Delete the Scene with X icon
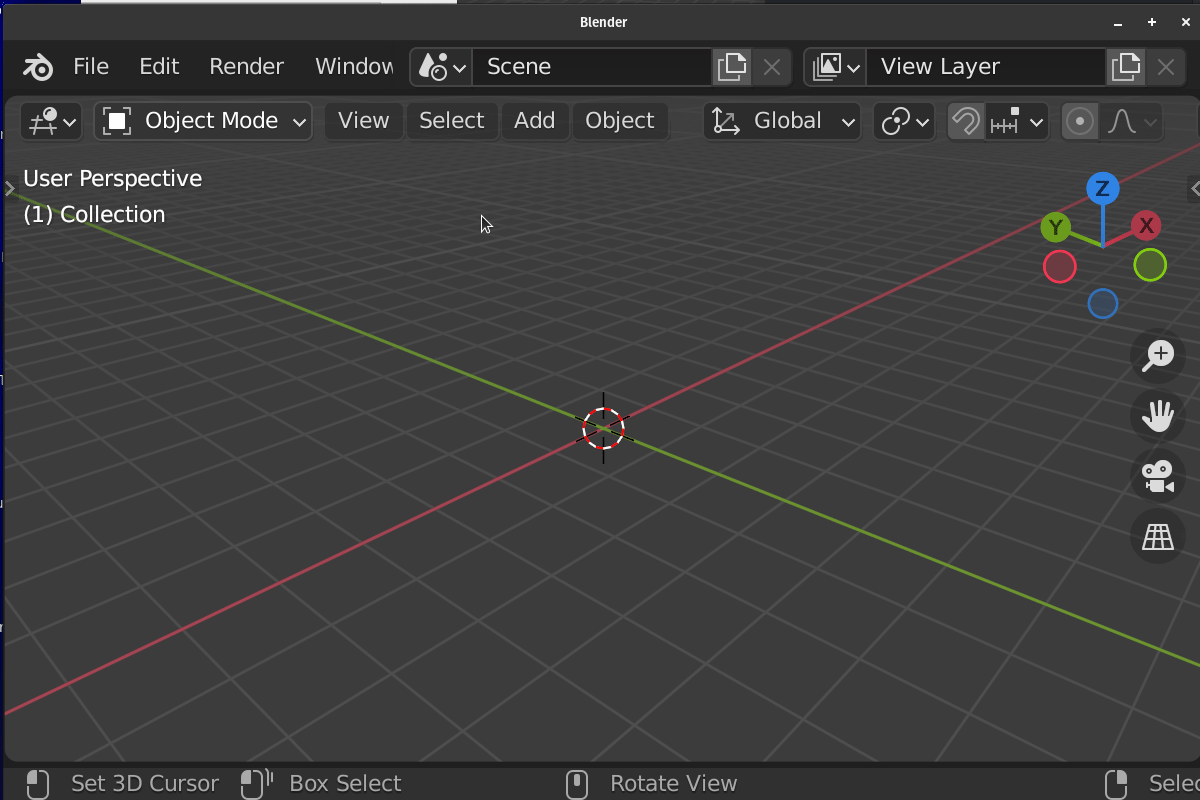The height and width of the screenshot is (800, 1200). click(x=772, y=67)
